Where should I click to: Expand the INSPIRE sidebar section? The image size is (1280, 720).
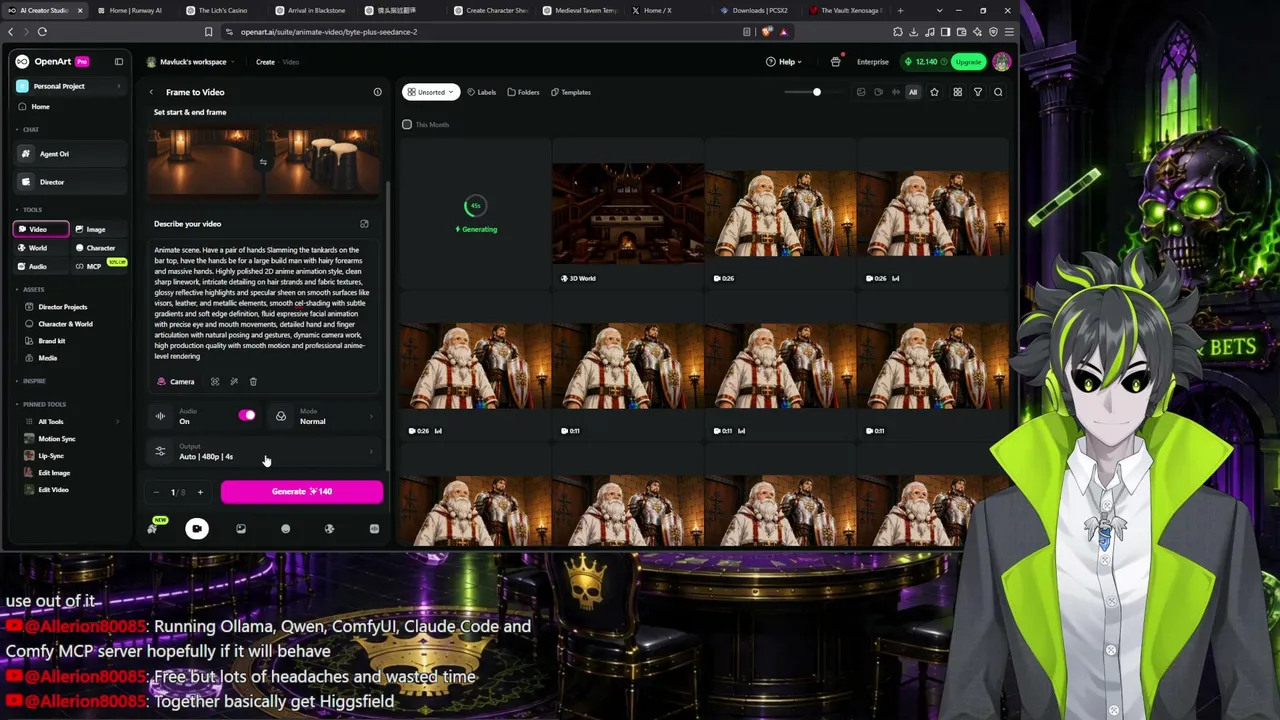(32, 381)
